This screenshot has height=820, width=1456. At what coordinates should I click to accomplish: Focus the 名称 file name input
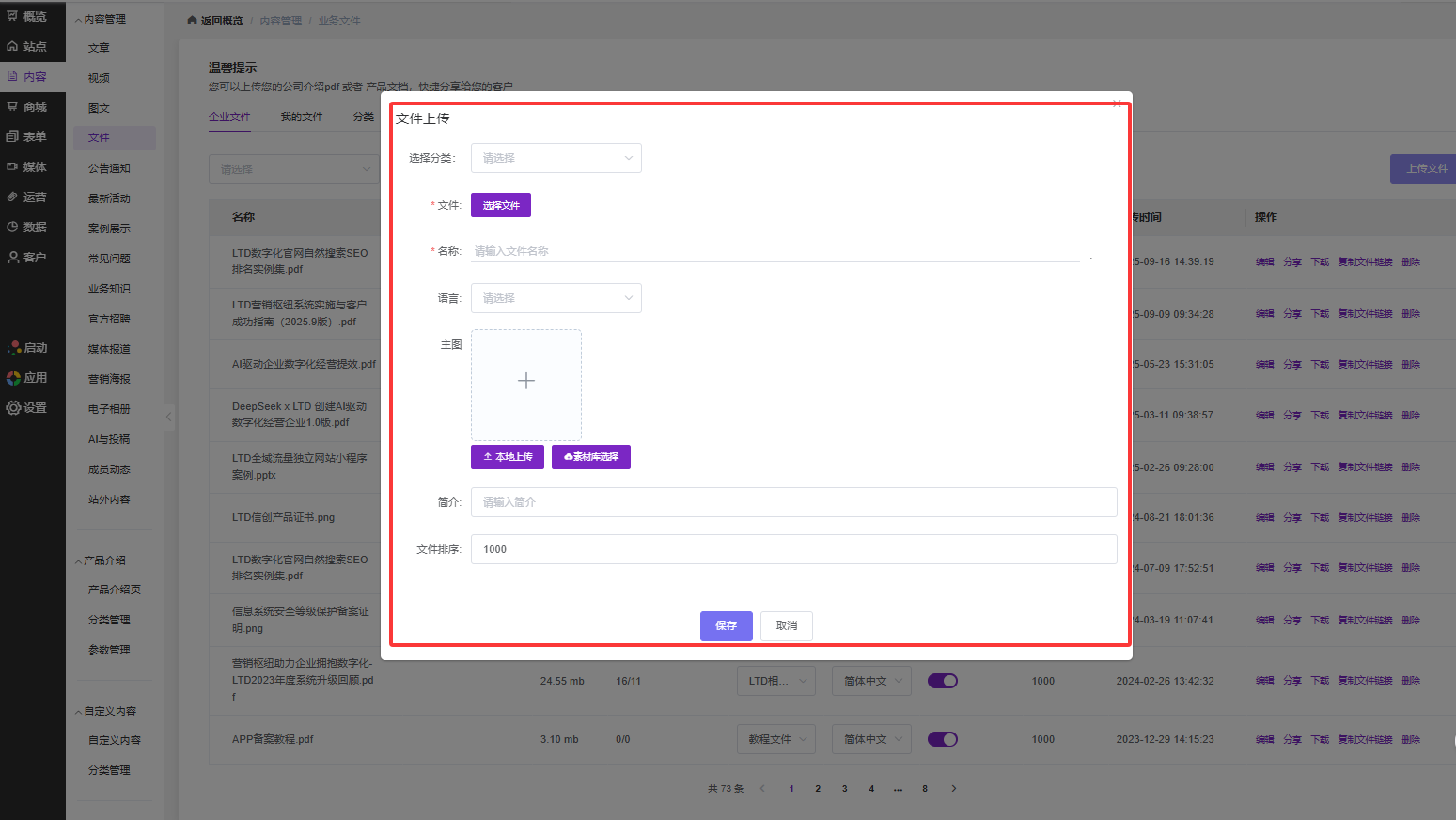[775, 251]
